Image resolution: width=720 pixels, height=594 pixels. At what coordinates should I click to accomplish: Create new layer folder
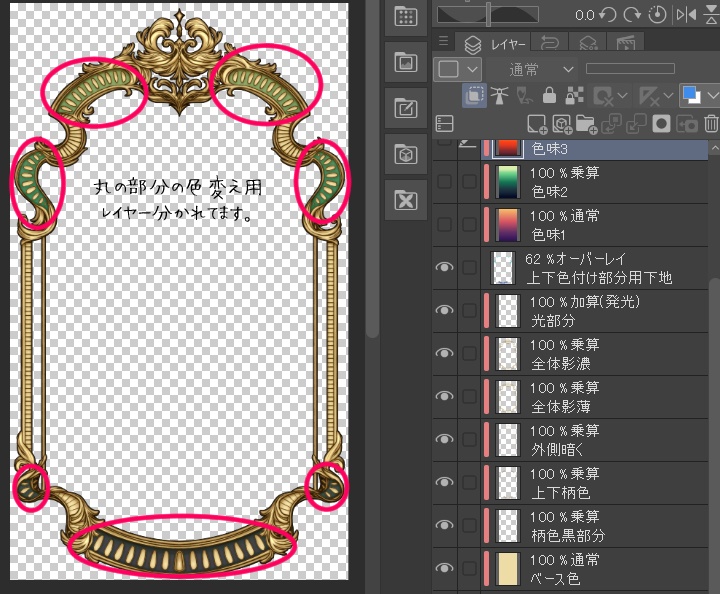[586, 124]
